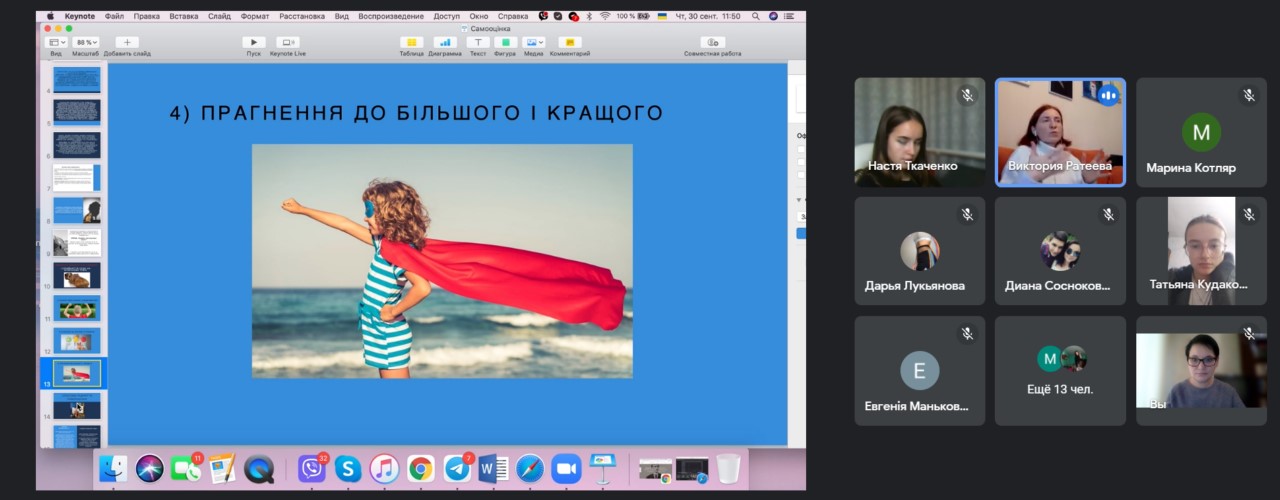Open the Медиа dropdown in toolbar

point(533,43)
